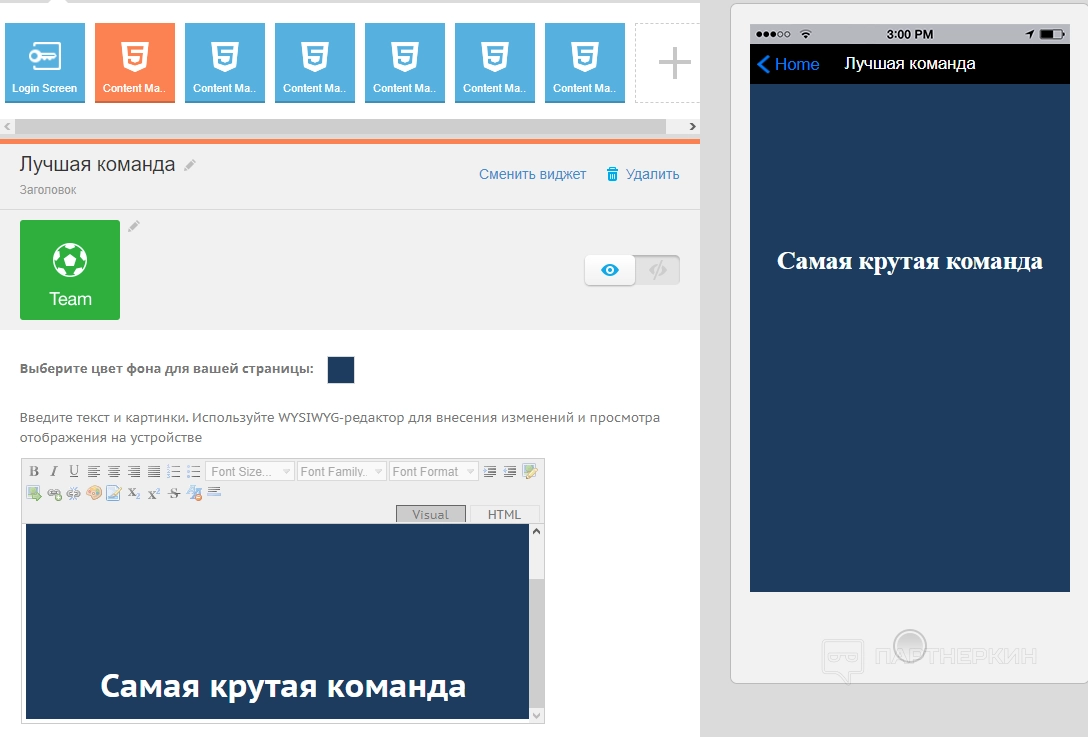
Task: Open the Font Format dropdown
Action: pyautogui.click(x=433, y=472)
